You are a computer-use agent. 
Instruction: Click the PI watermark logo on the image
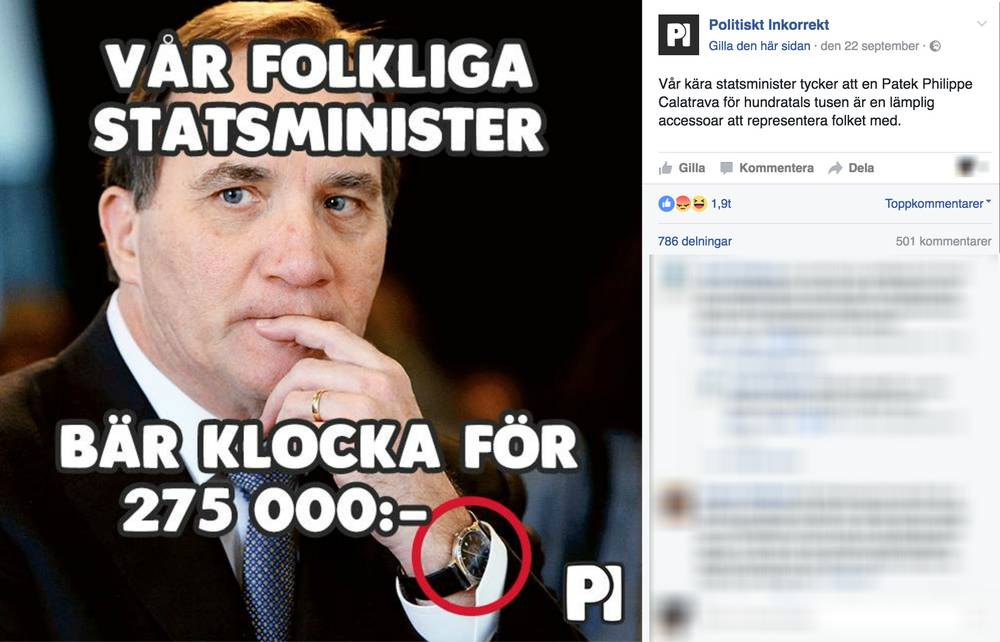tap(594, 593)
